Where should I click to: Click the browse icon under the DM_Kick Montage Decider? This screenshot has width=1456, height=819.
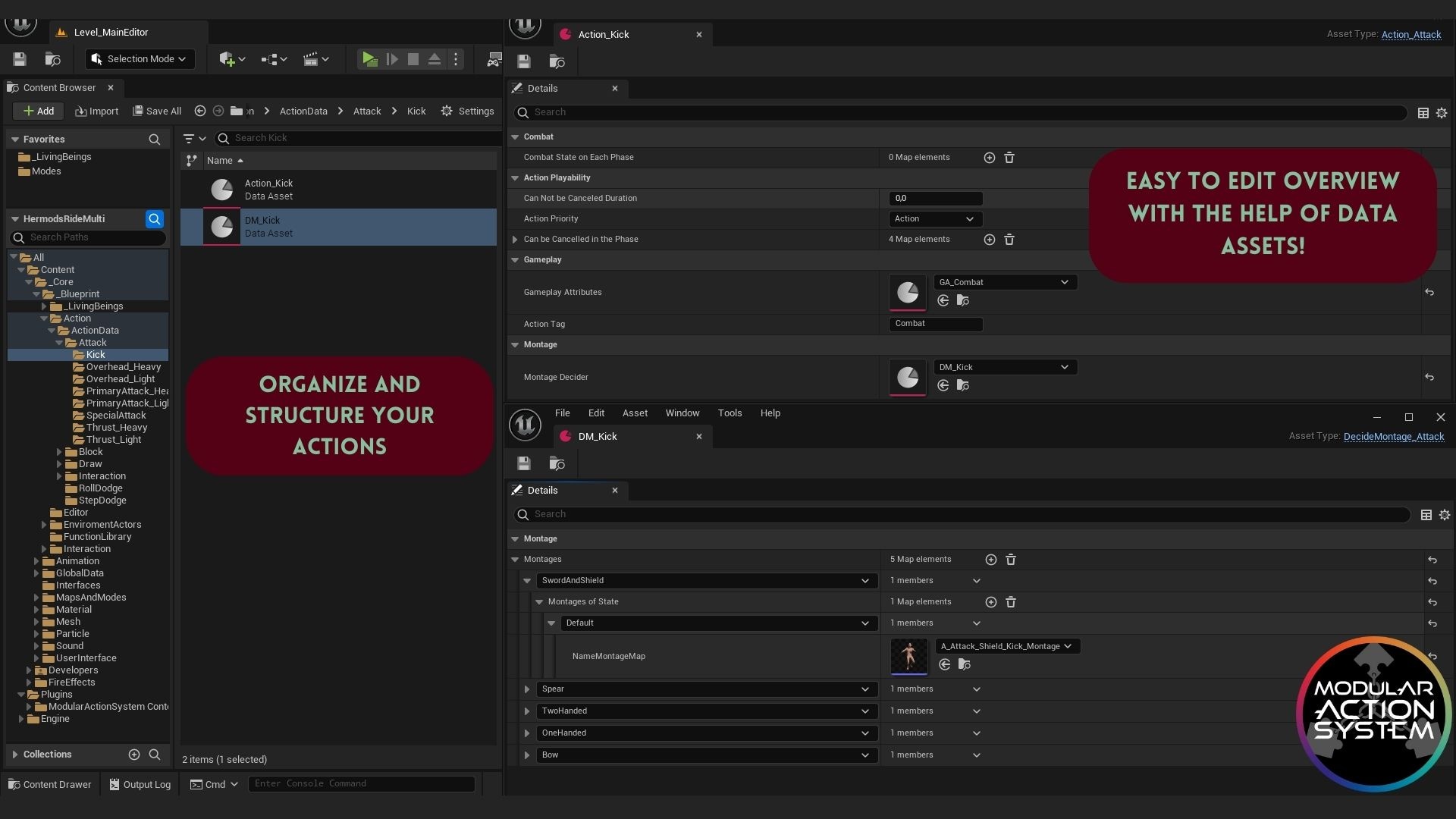click(x=964, y=385)
